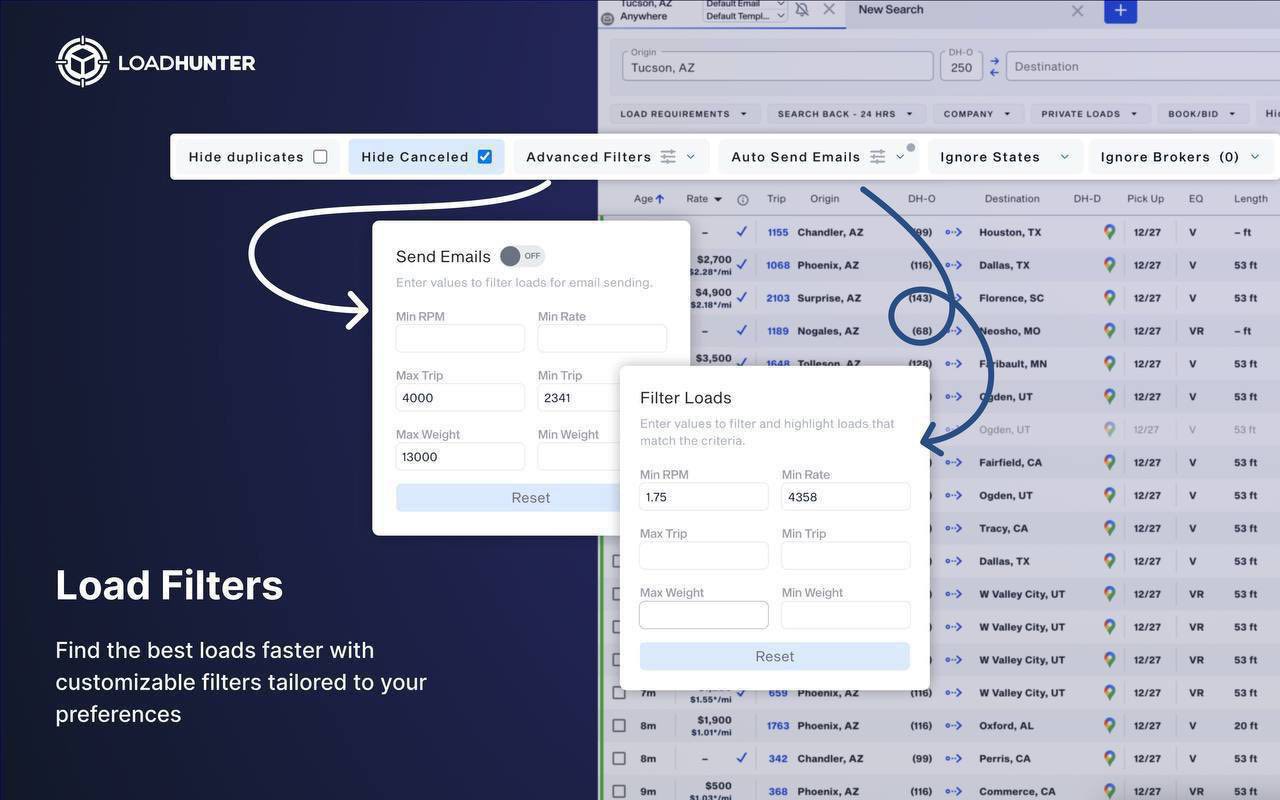This screenshot has width=1280, height=800.
Task: Click the Min RPM field in Filter Loads
Action: point(703,497)
